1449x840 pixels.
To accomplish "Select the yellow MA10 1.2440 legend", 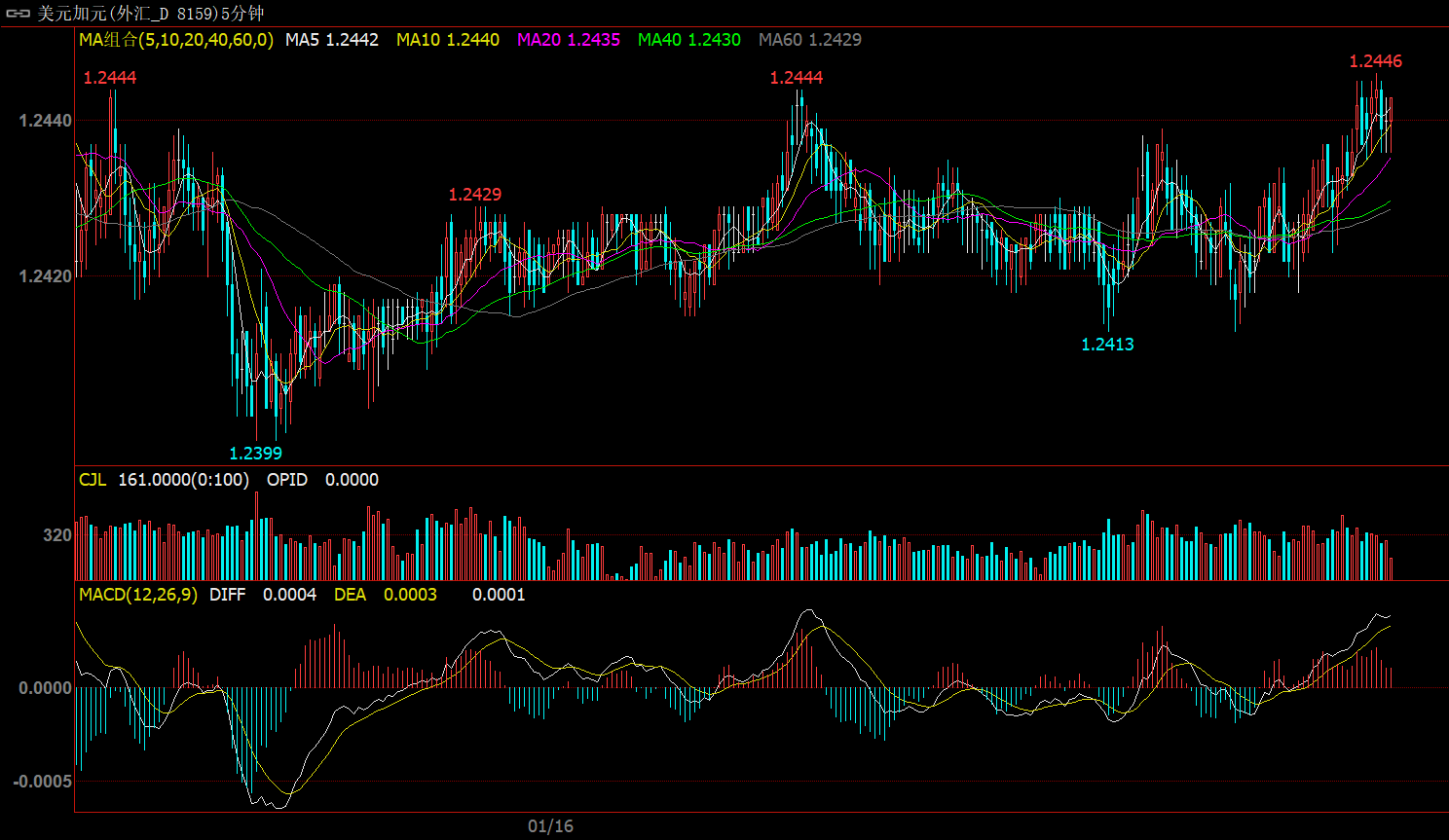I will click(x=447, y=40).
